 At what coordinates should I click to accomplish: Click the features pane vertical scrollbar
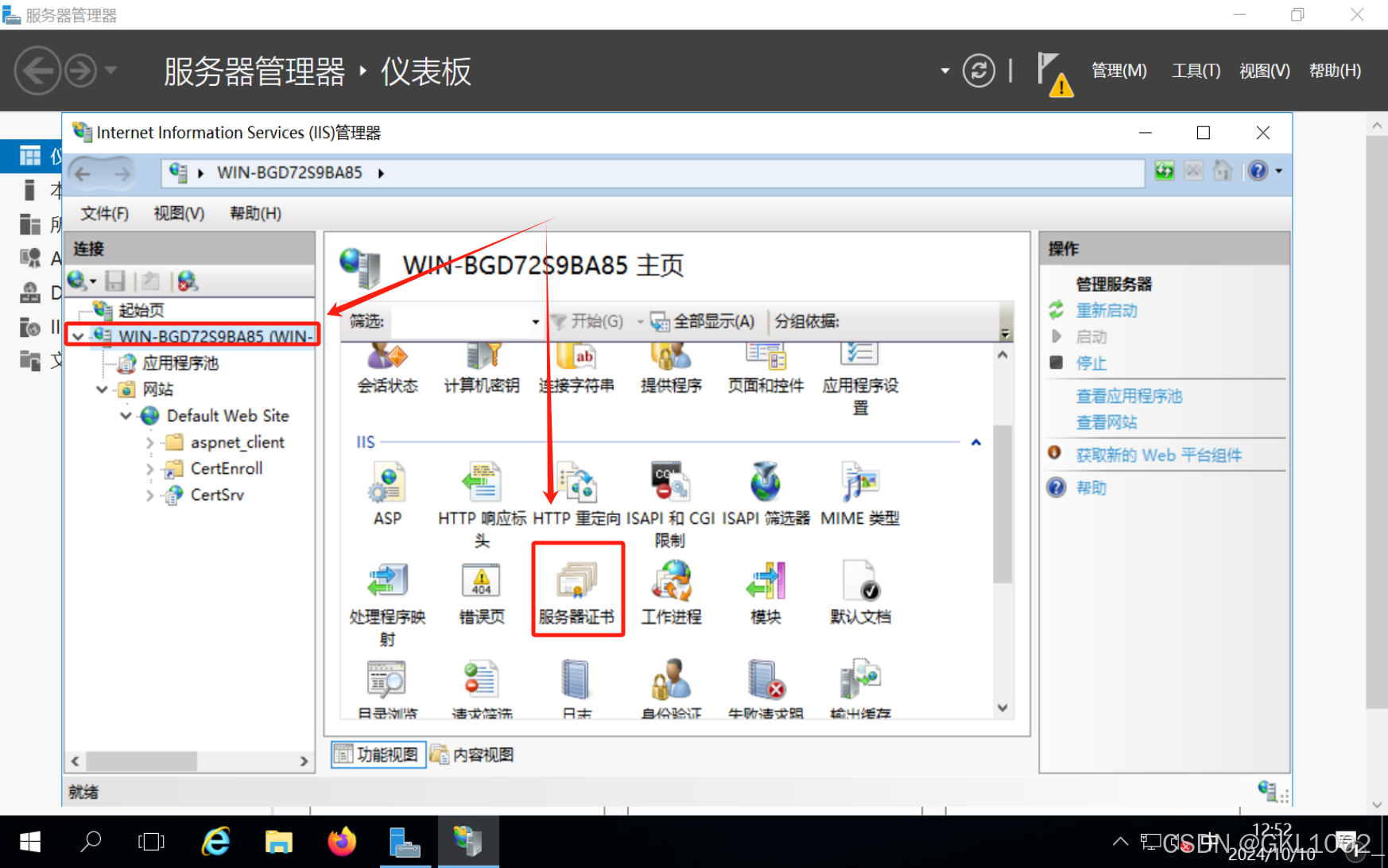(x=1002, y=503)
